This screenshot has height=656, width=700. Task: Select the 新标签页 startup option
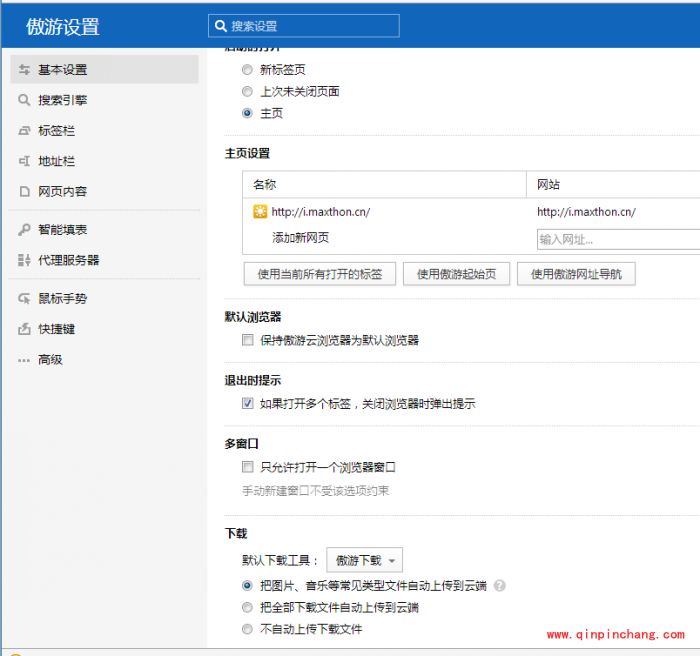tap(247, 70)
